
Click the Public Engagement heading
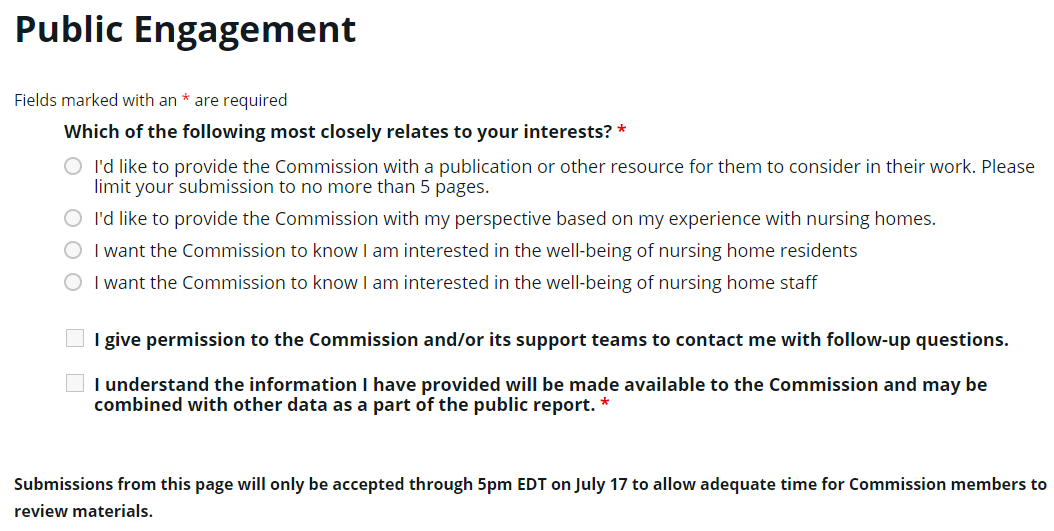point(185,30)
